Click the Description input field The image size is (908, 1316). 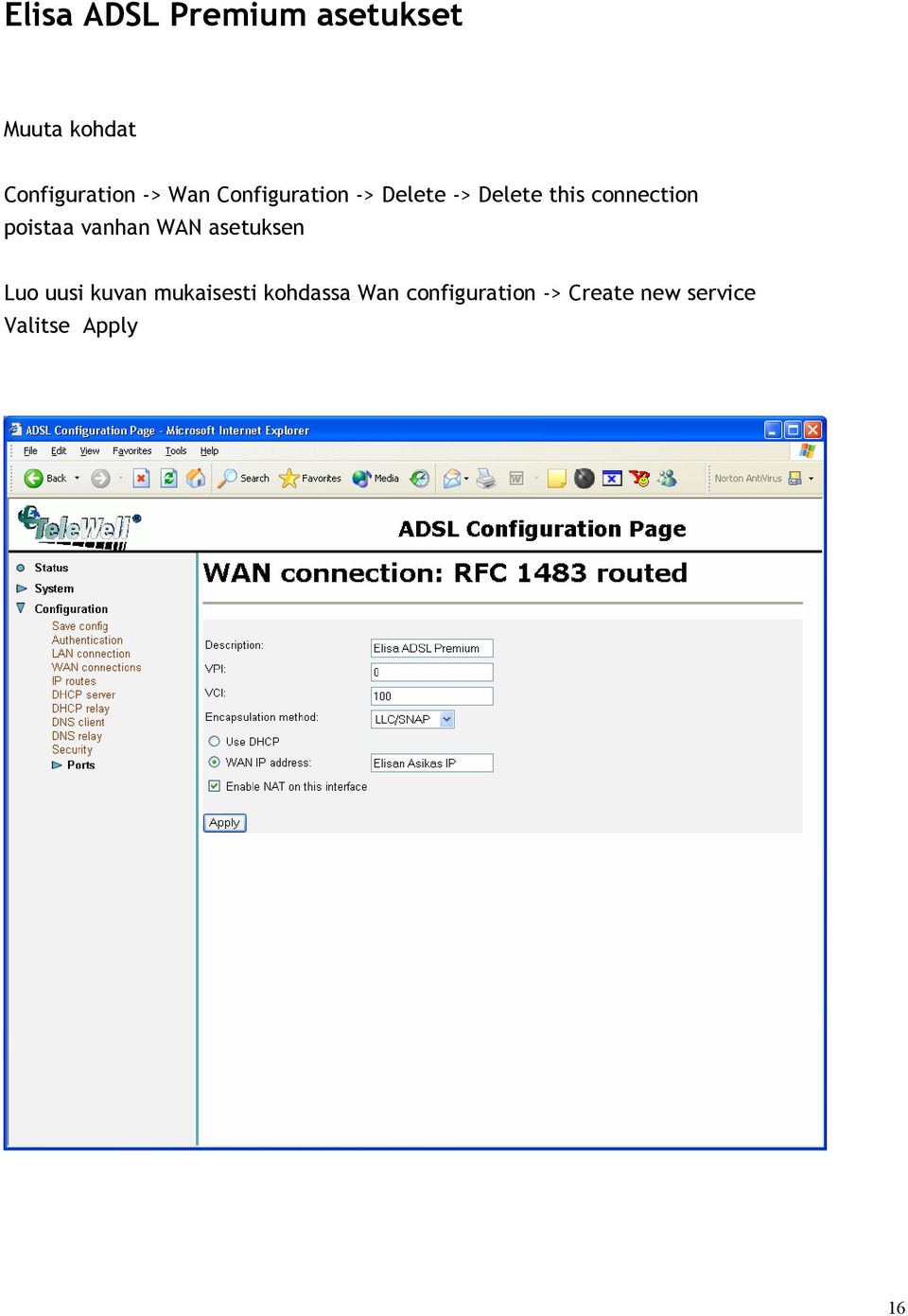(432, 648)
